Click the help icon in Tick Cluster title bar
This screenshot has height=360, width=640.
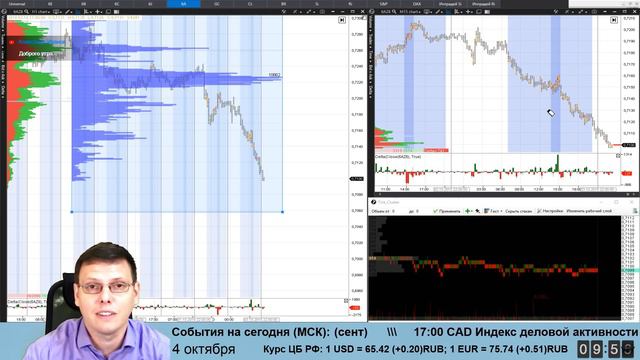[373, 202]
